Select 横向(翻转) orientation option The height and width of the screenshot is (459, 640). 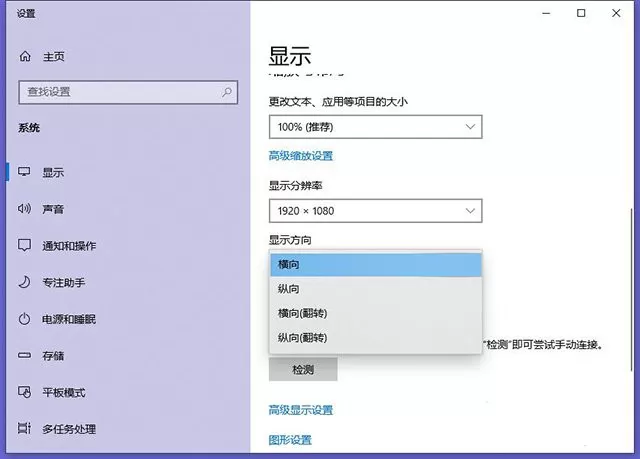pyautogui.click(x=376, y=313)
